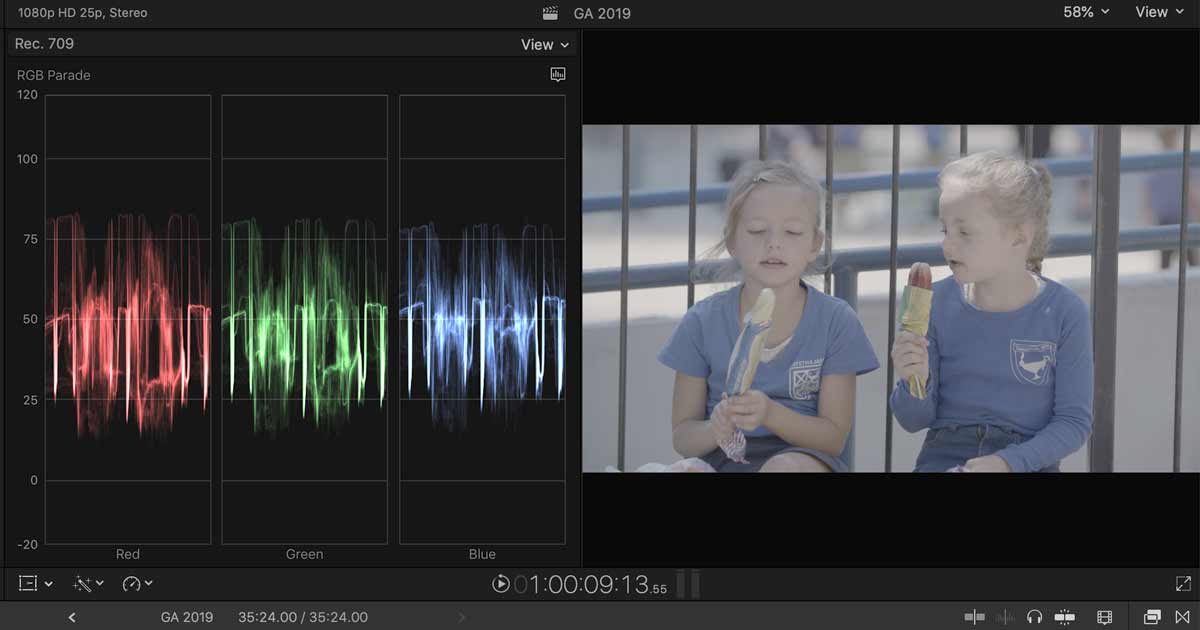Click the play button beside the timecode
The height and width of the screenshot is (630, 1200).
click(x=501, y=584)
